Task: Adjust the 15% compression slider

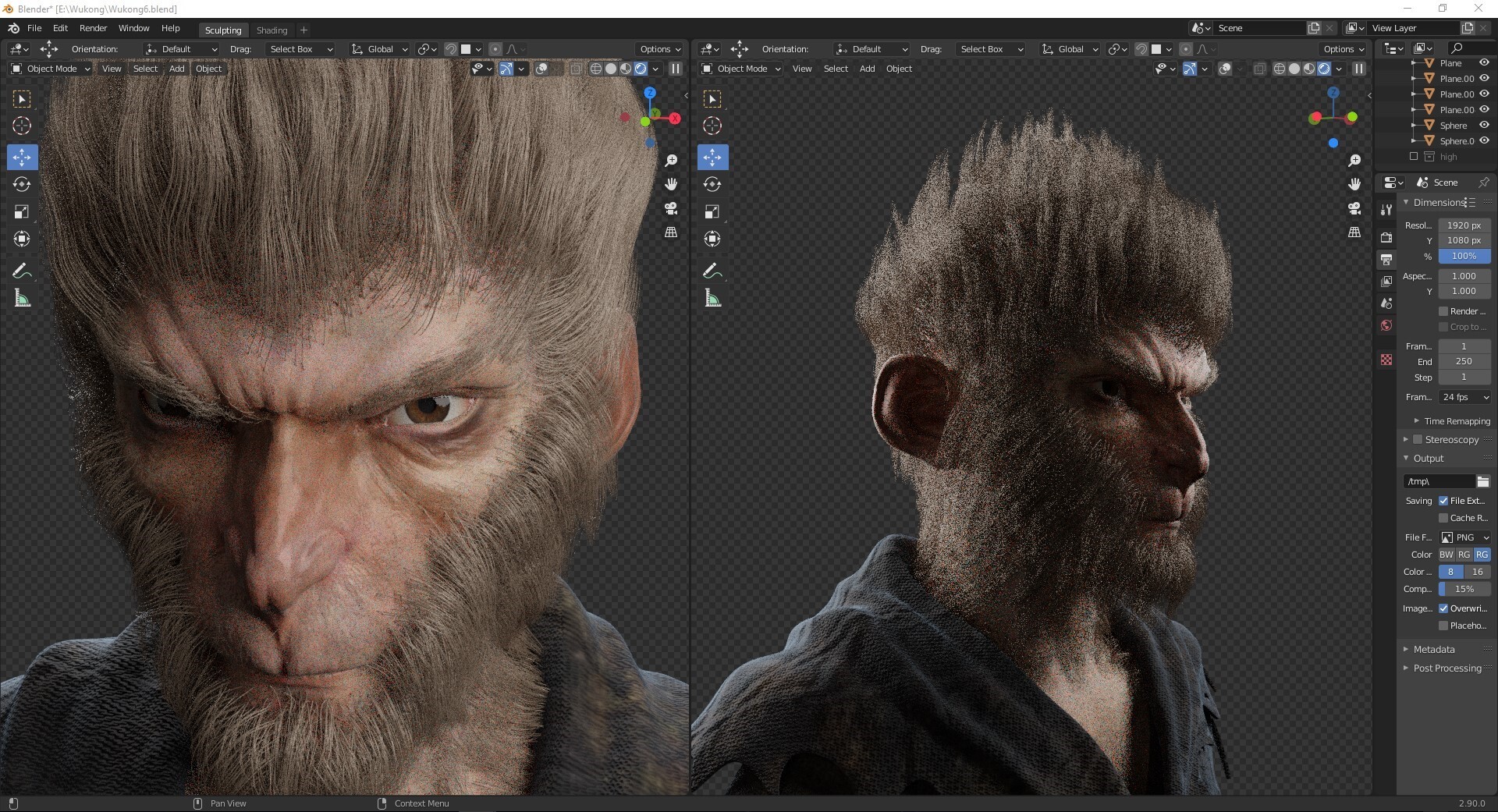Action: coord(1464,589)
